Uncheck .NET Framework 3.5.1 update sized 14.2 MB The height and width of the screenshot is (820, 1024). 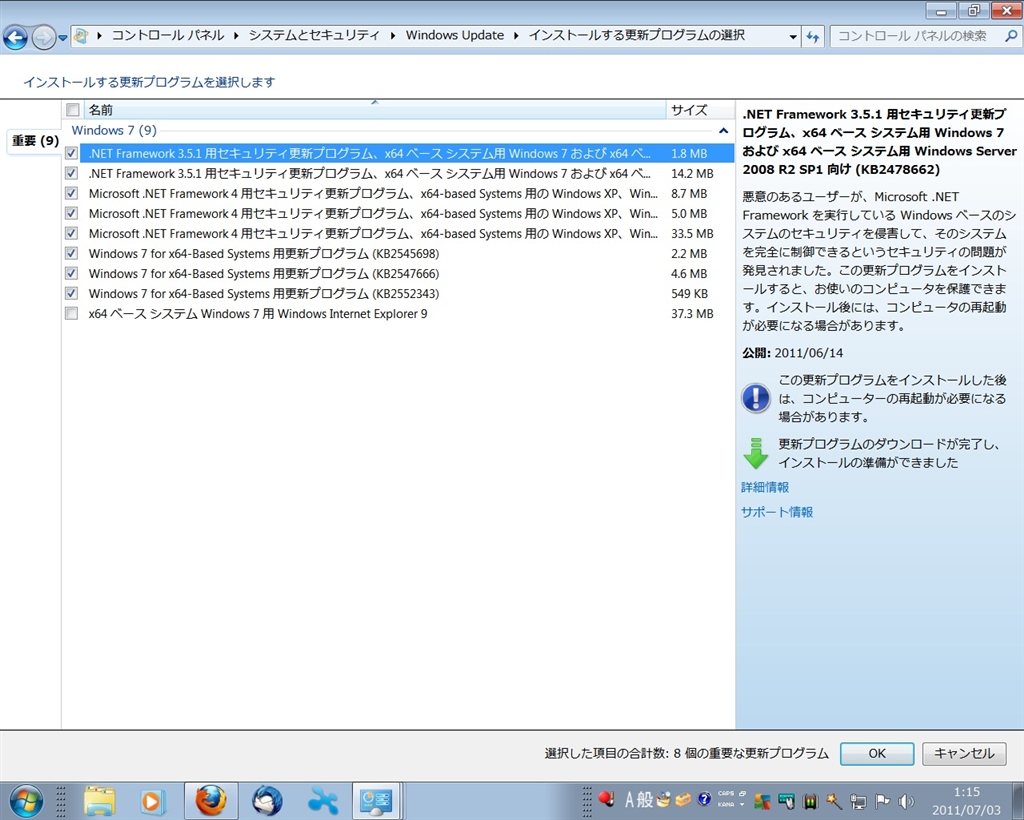[x=72, y=174]
